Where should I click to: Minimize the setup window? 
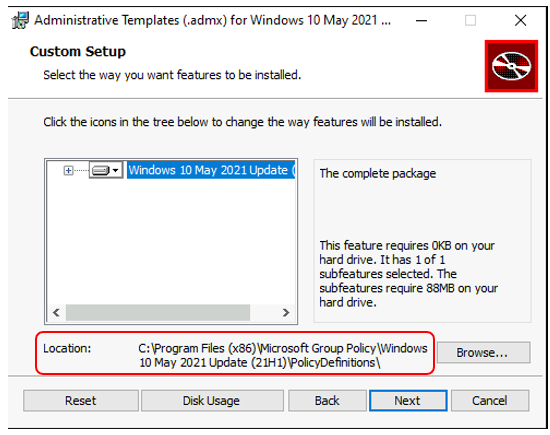point(421,20)
